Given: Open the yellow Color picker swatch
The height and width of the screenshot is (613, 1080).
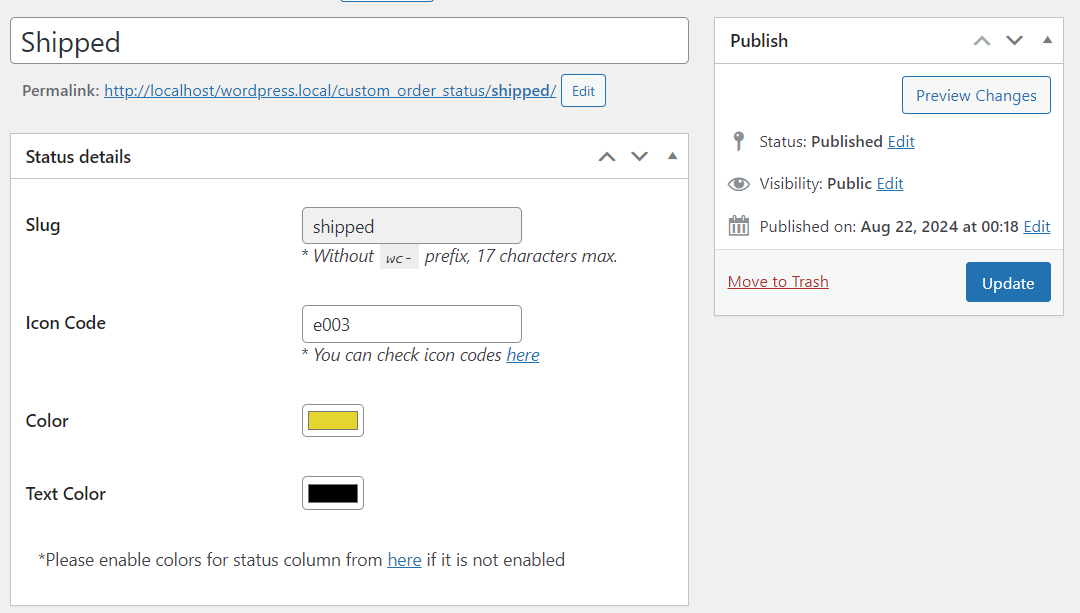Looking at the screenshot, I should (x=333, y=420).
